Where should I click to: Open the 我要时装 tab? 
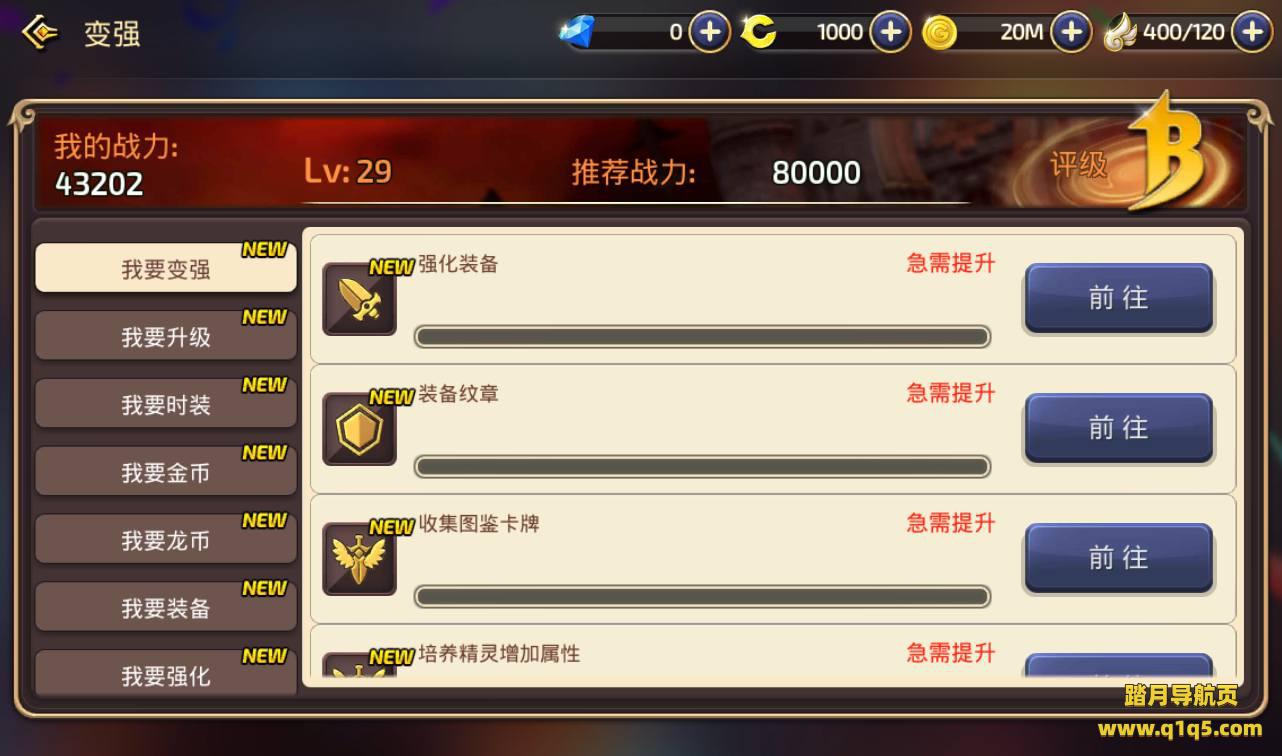[166, 404]
